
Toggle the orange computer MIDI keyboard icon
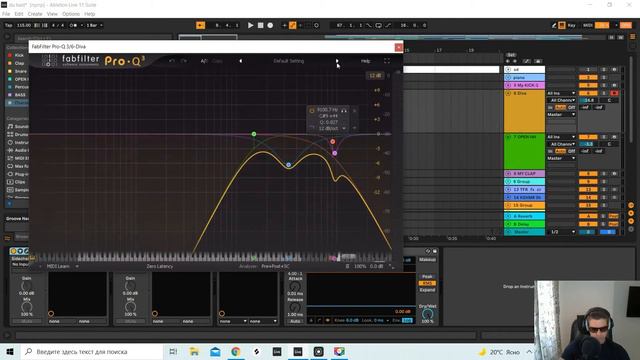coord(562,25)
